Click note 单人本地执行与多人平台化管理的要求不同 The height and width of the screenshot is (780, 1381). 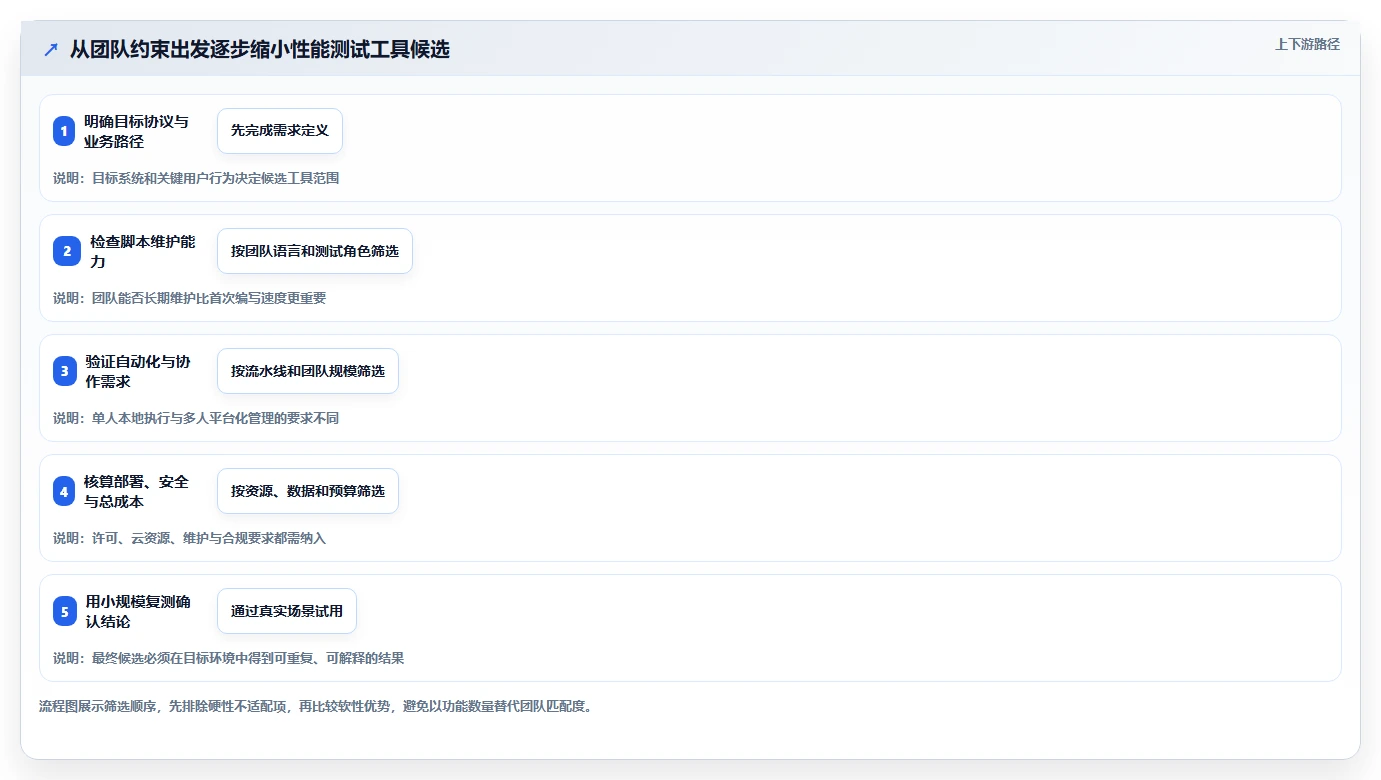(196, 418)
